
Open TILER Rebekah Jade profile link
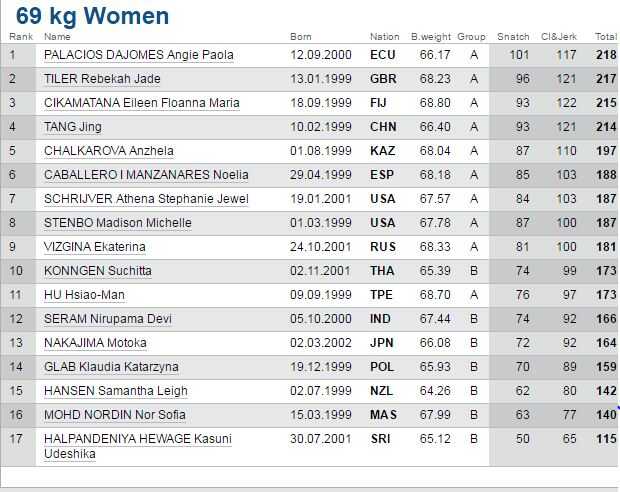tap(102, 79)
